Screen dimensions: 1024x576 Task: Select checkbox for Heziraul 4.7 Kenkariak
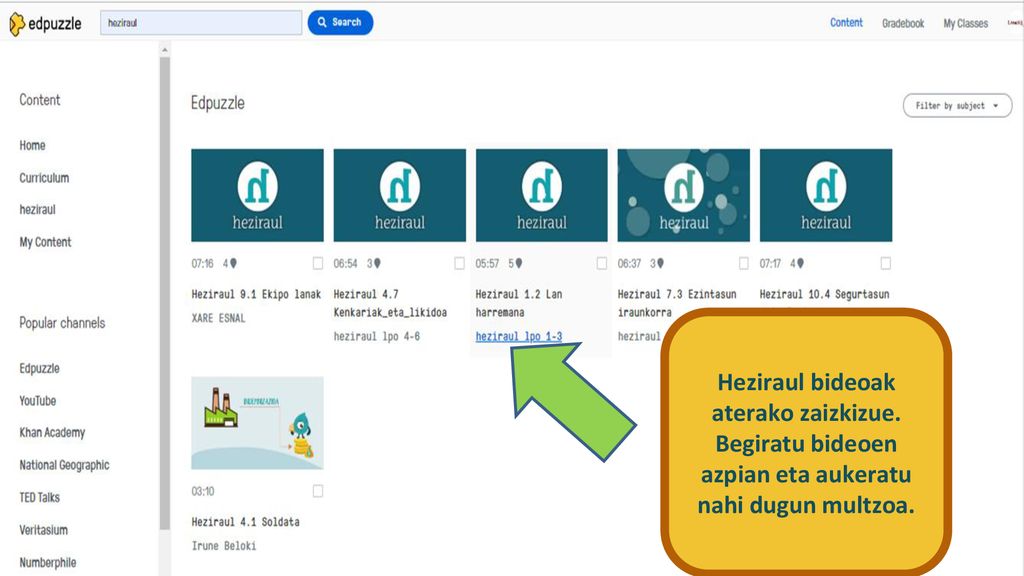point(459,263)
